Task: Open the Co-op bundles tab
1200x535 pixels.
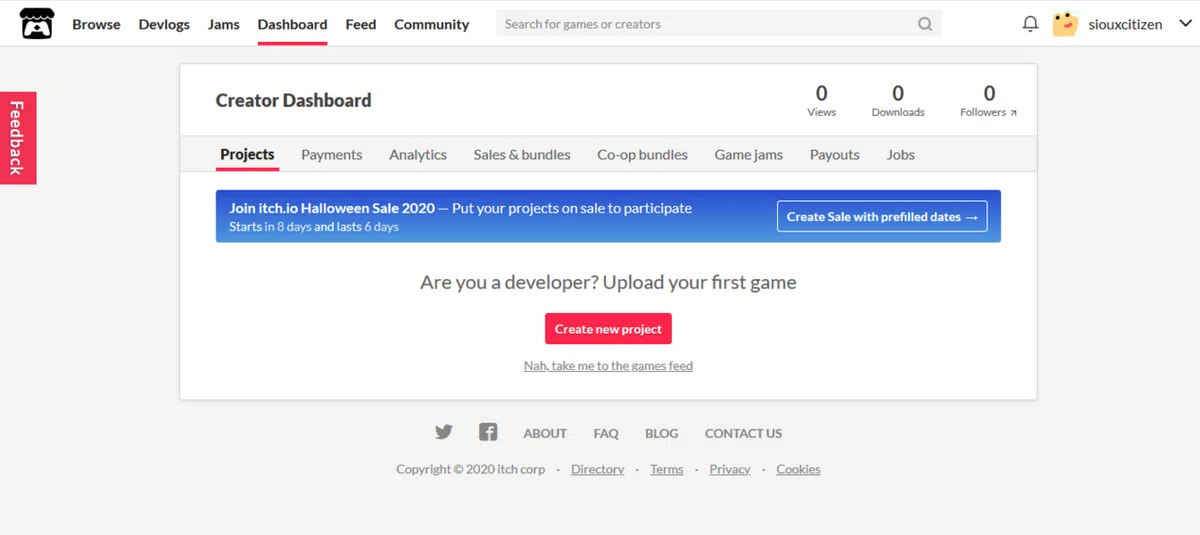Action: point(643,155)
